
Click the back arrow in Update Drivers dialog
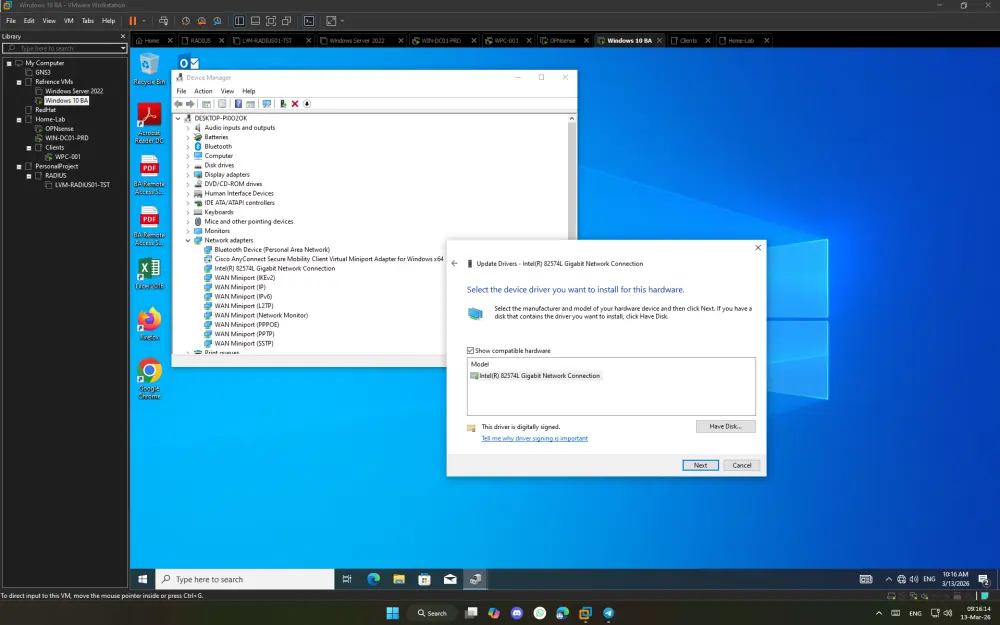455,263
